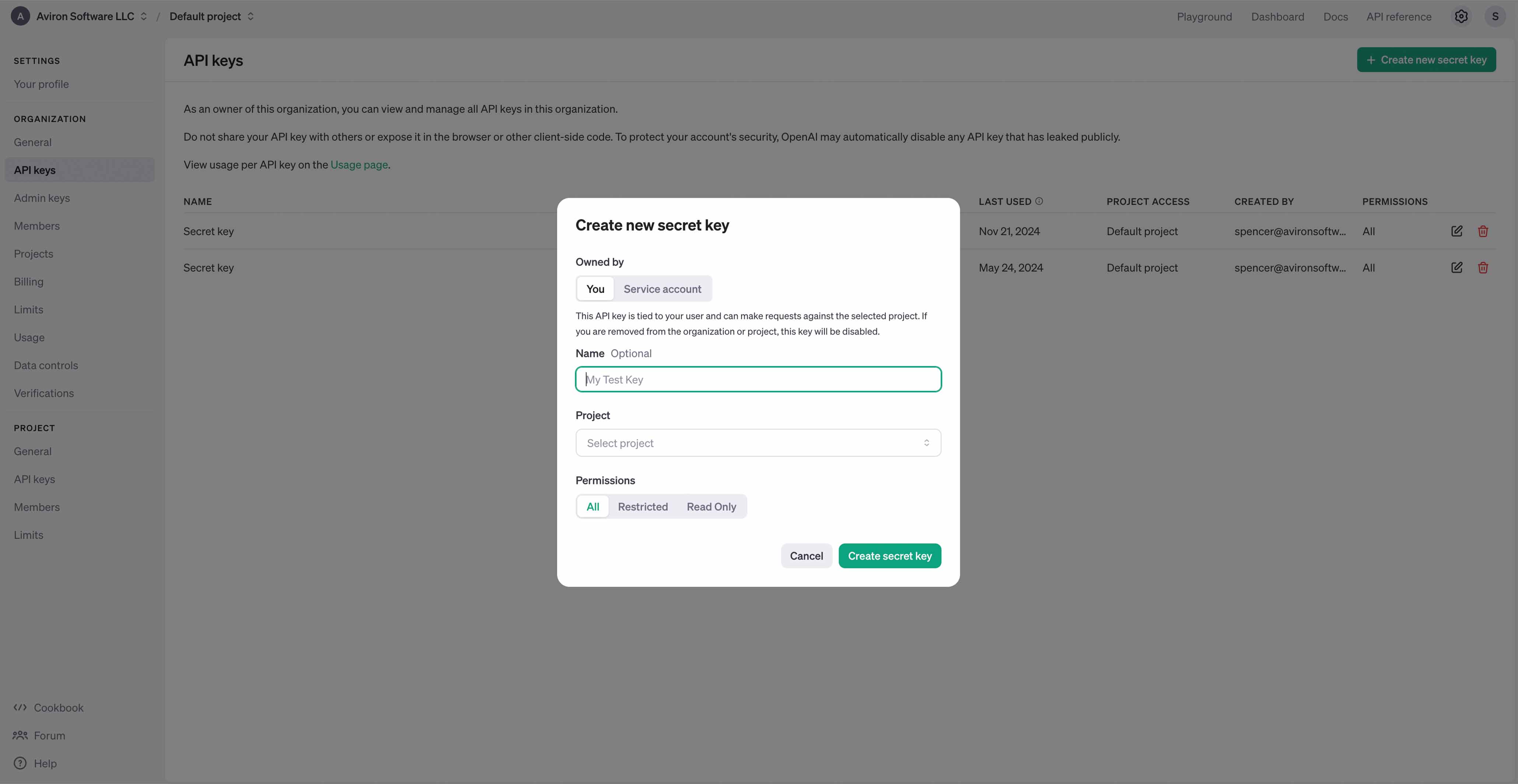Focus the Name input field

758,379
